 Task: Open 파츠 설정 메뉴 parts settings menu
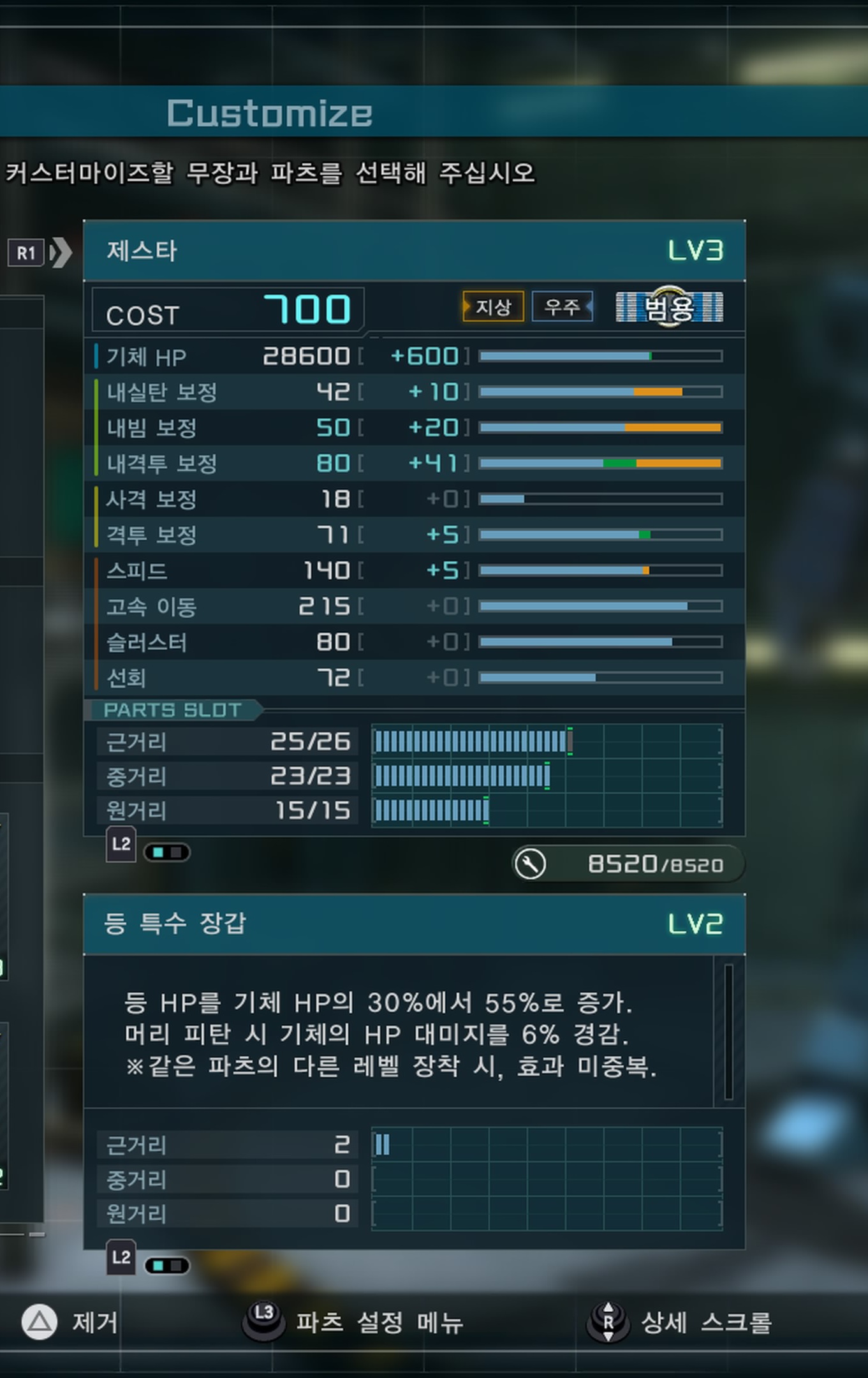click(x=379, y=1322)
